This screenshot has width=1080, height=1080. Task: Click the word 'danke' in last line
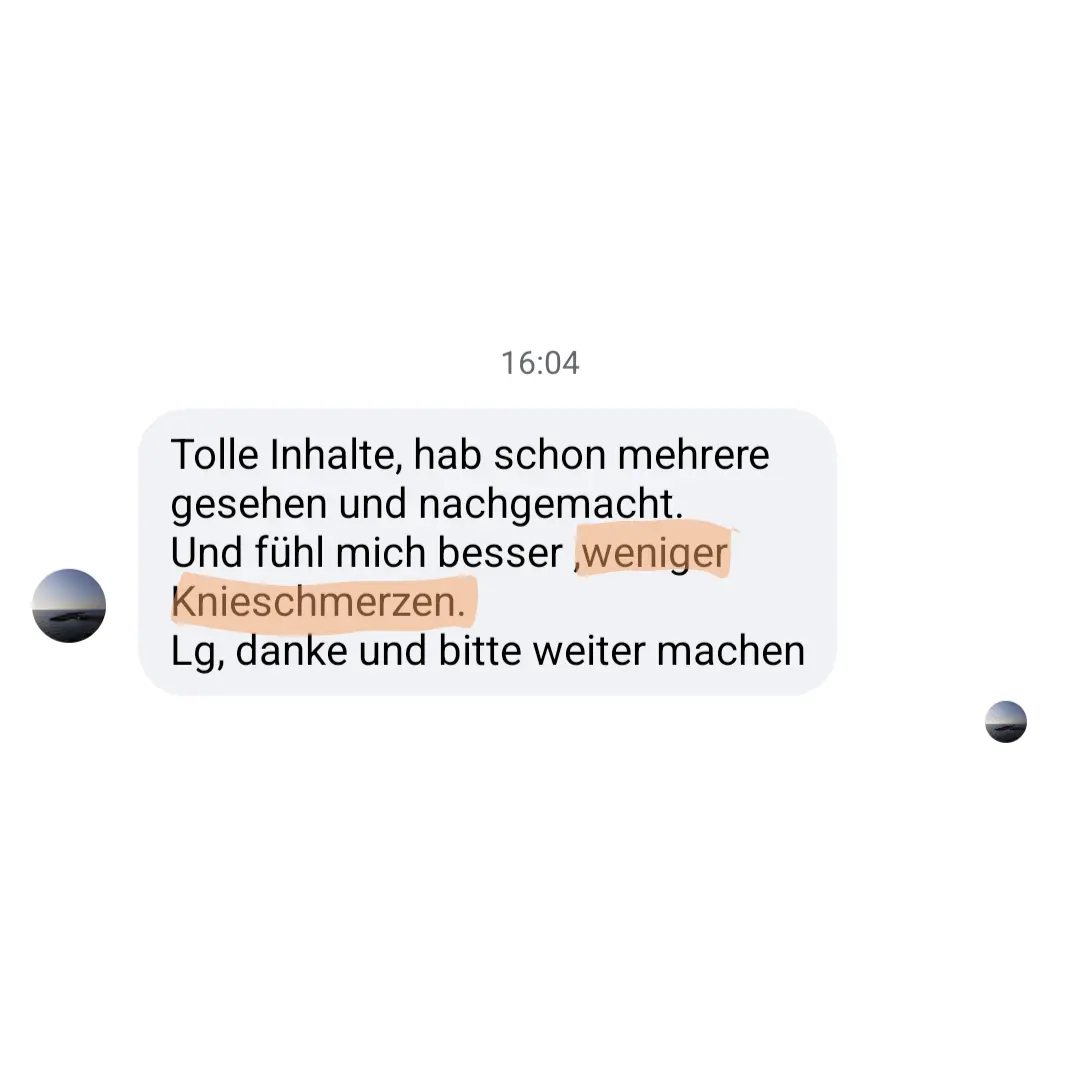coord(291,651)
